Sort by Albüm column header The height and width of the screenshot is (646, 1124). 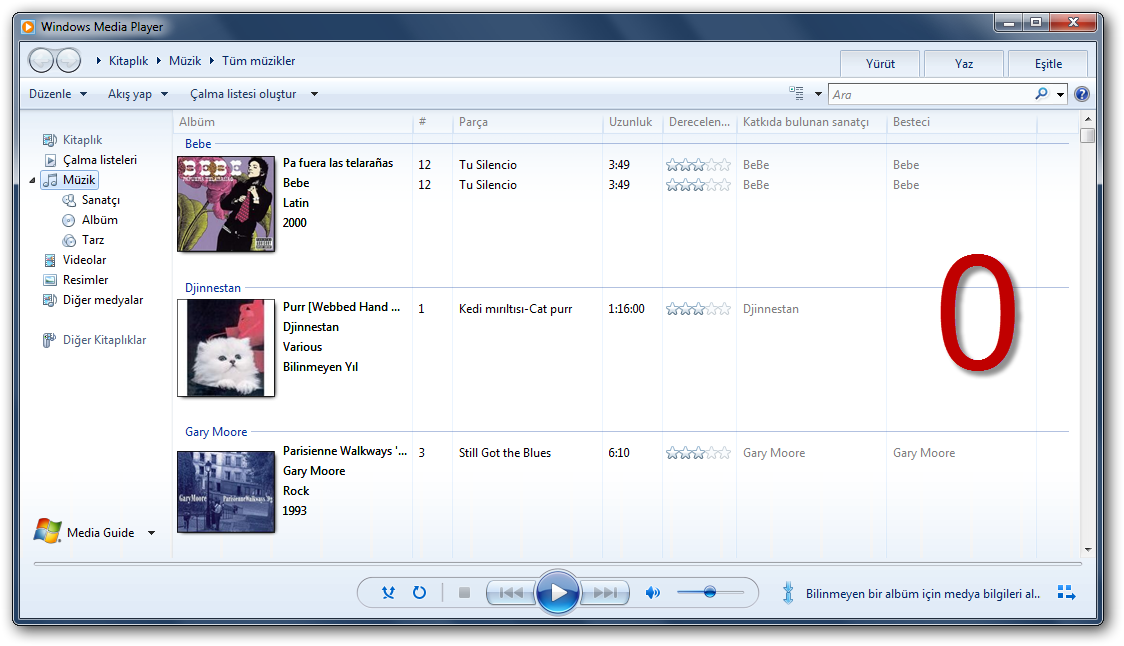pos(293,122)
